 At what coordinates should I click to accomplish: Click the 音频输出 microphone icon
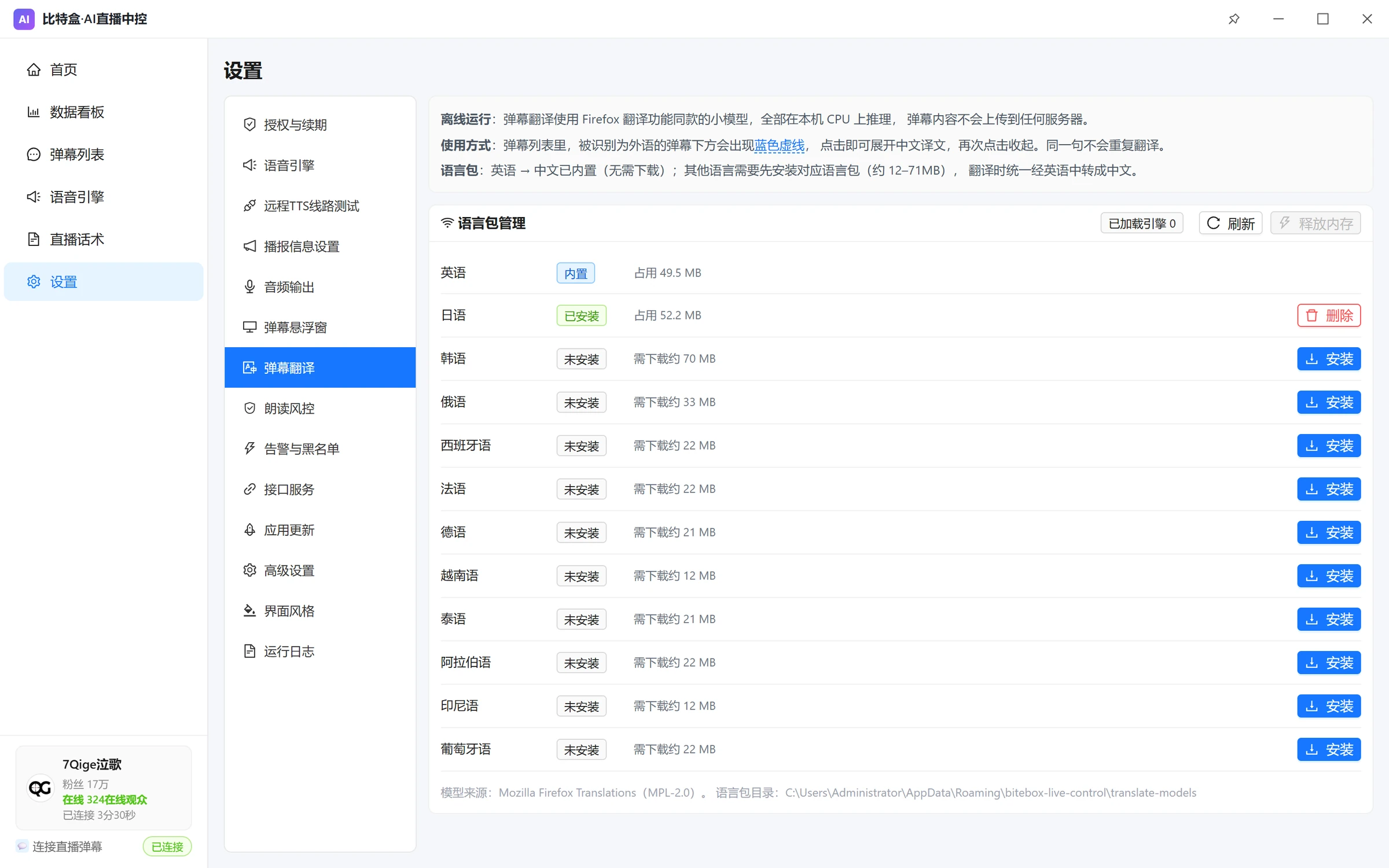[x=249, y=287]
